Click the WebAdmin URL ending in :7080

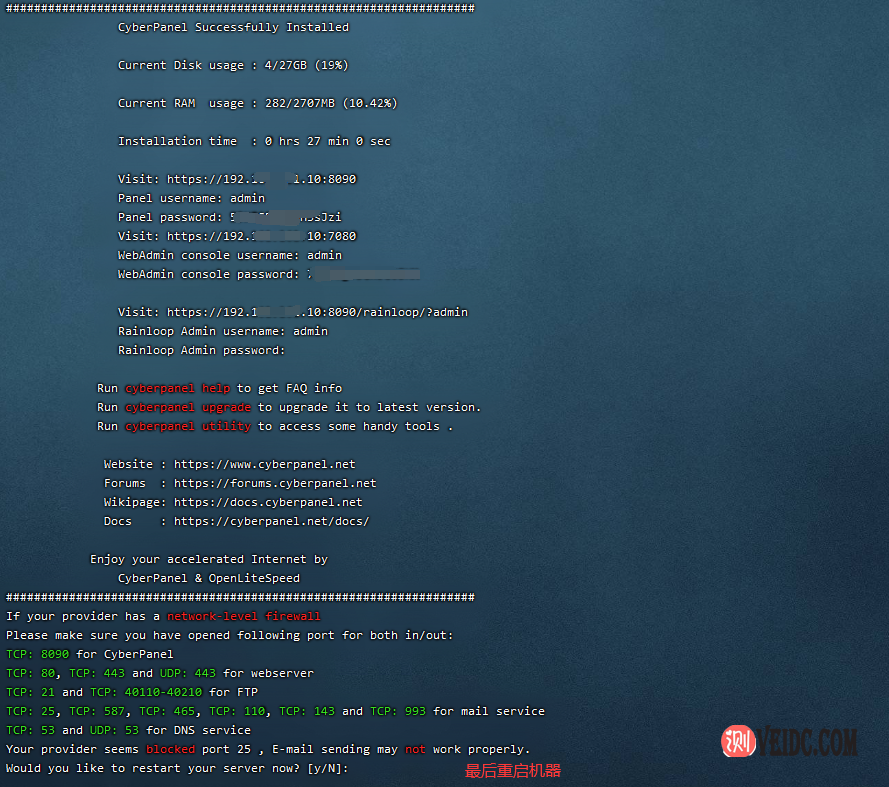(261, 236)
